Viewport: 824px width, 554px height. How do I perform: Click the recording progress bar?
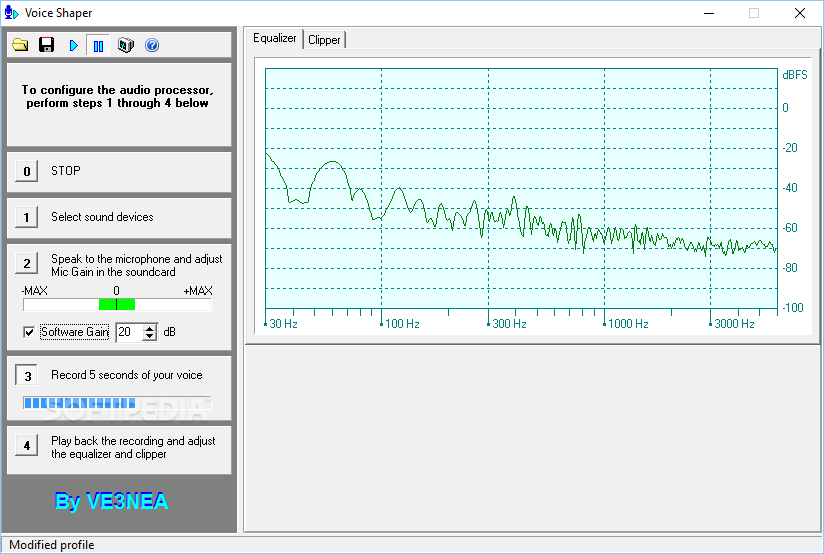click(117, 403)
